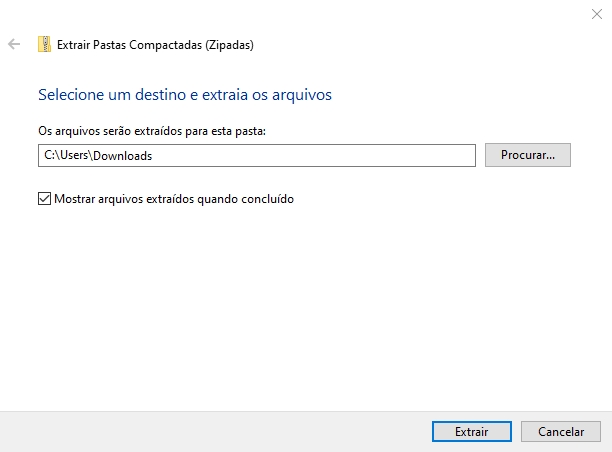Image resolution: width=612 pixels, height=452 pixels.
Task: Click the zipped folder icon in header
Action: (x=44, y=44)
